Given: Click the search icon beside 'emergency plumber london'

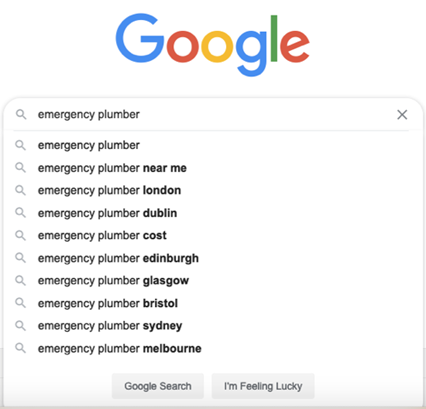Looking at the screenshot, I should pyautogui.click(x=20, y=190).
